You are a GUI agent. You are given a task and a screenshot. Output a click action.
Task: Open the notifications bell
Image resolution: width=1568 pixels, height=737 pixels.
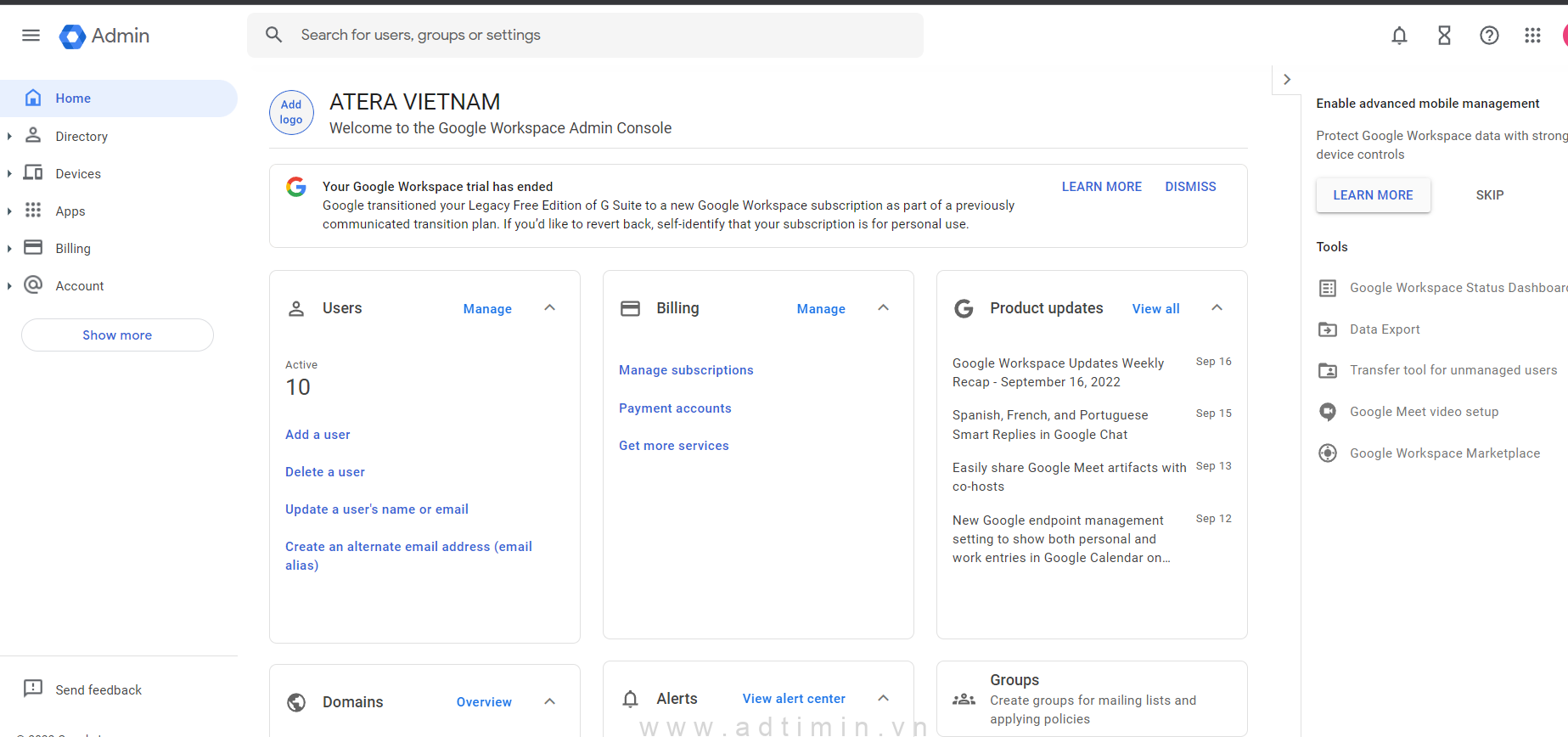[x=1399, y=36]
